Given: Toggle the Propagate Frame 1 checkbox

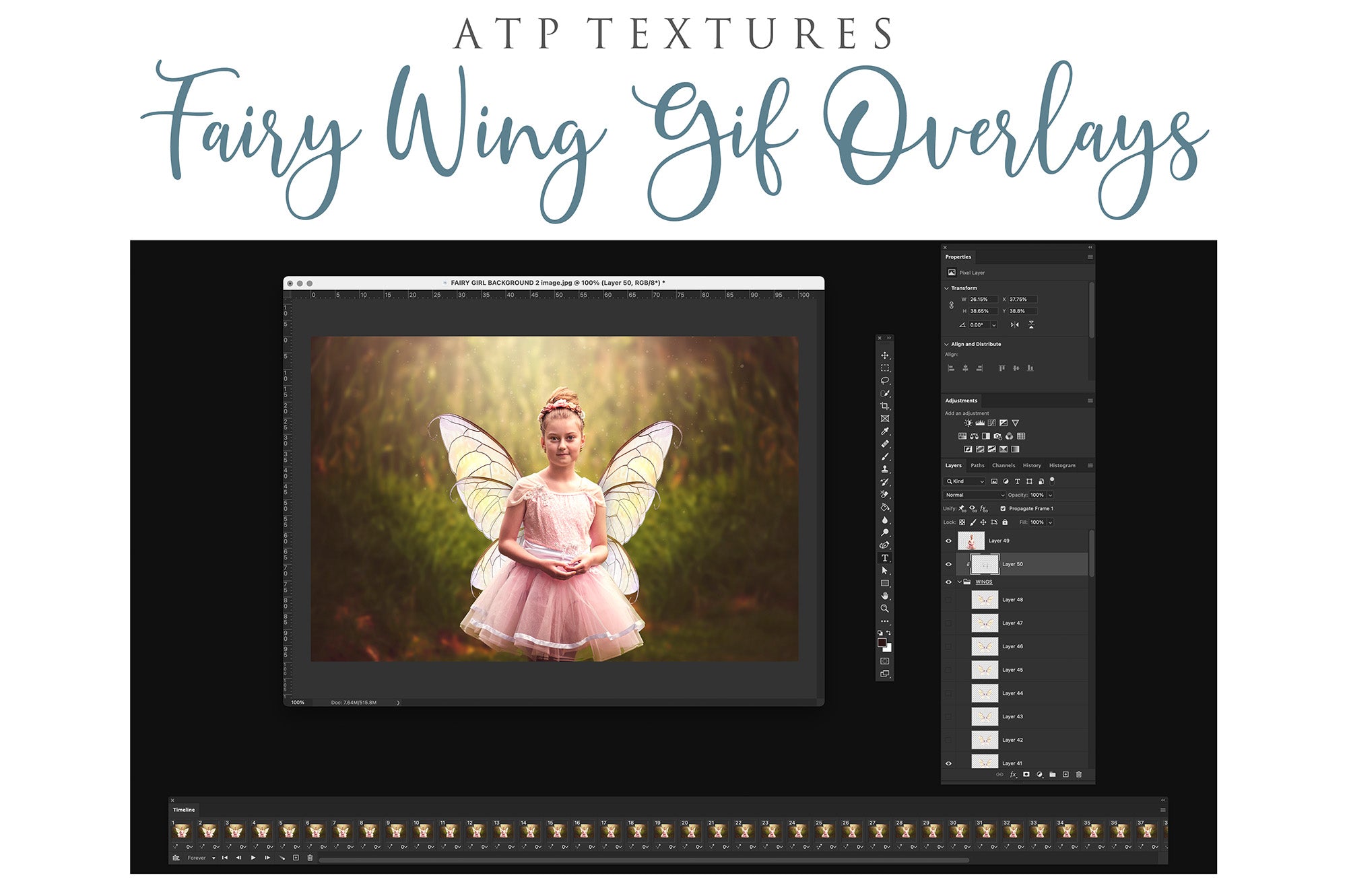Looking at the screenshot, I should 1003,509.
